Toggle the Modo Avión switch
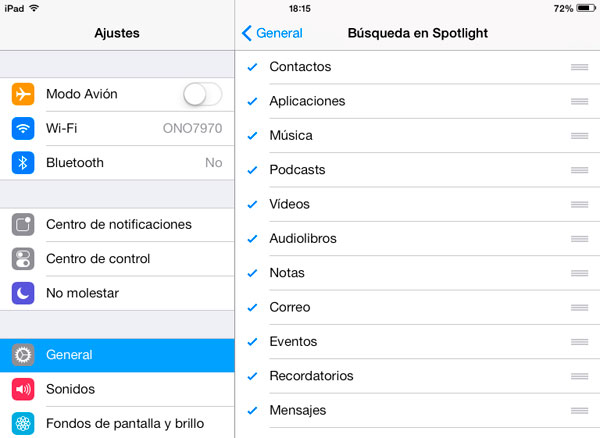 [x=202, y=94]
